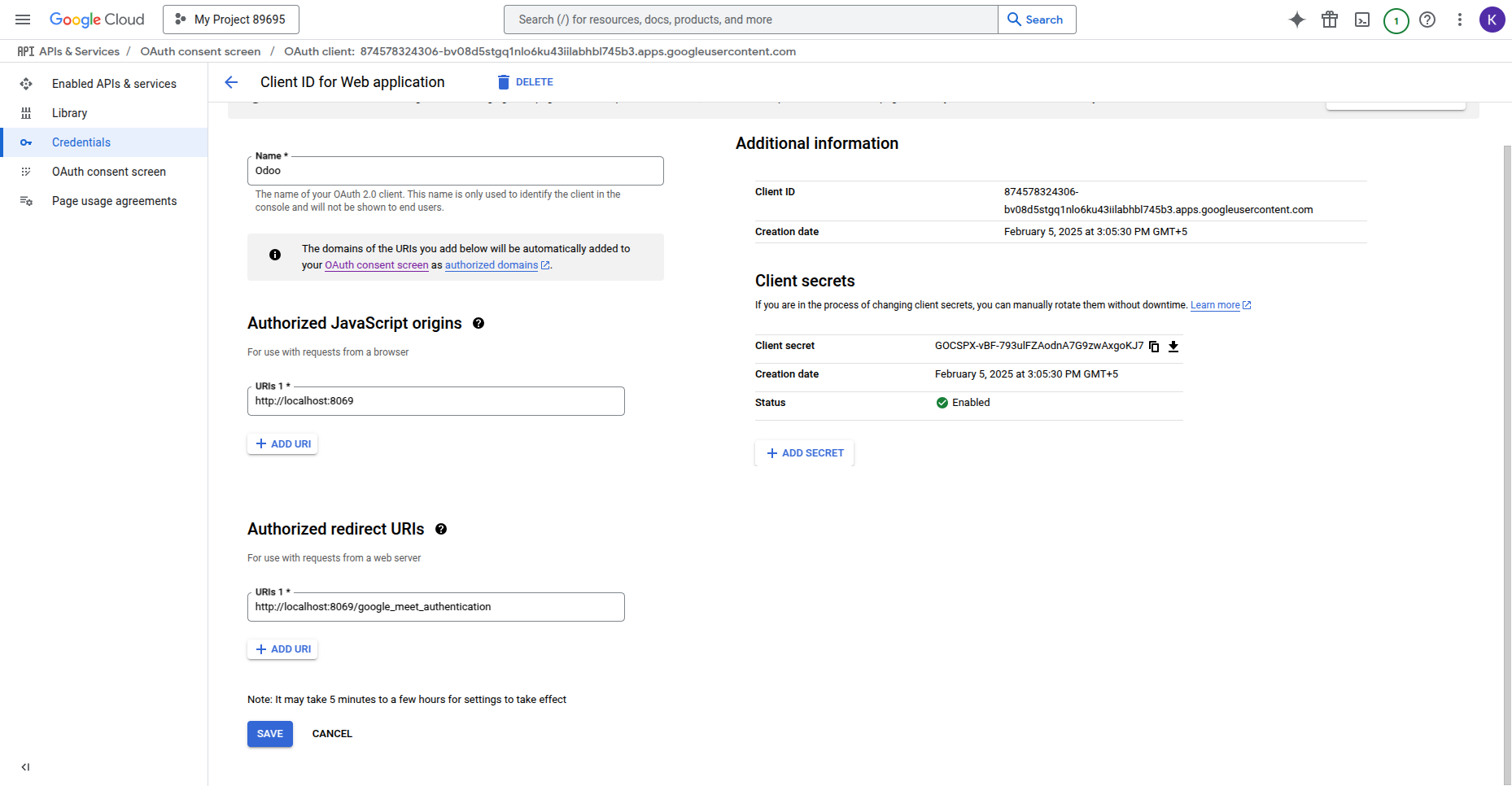1512x786 pixels.
Task: Click the info icon in the domains notice
Action: click(x=275, y=255)
